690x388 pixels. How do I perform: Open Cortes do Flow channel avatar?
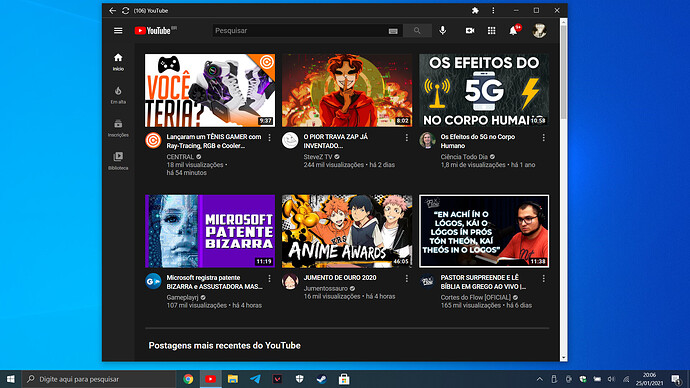[427, 281]
